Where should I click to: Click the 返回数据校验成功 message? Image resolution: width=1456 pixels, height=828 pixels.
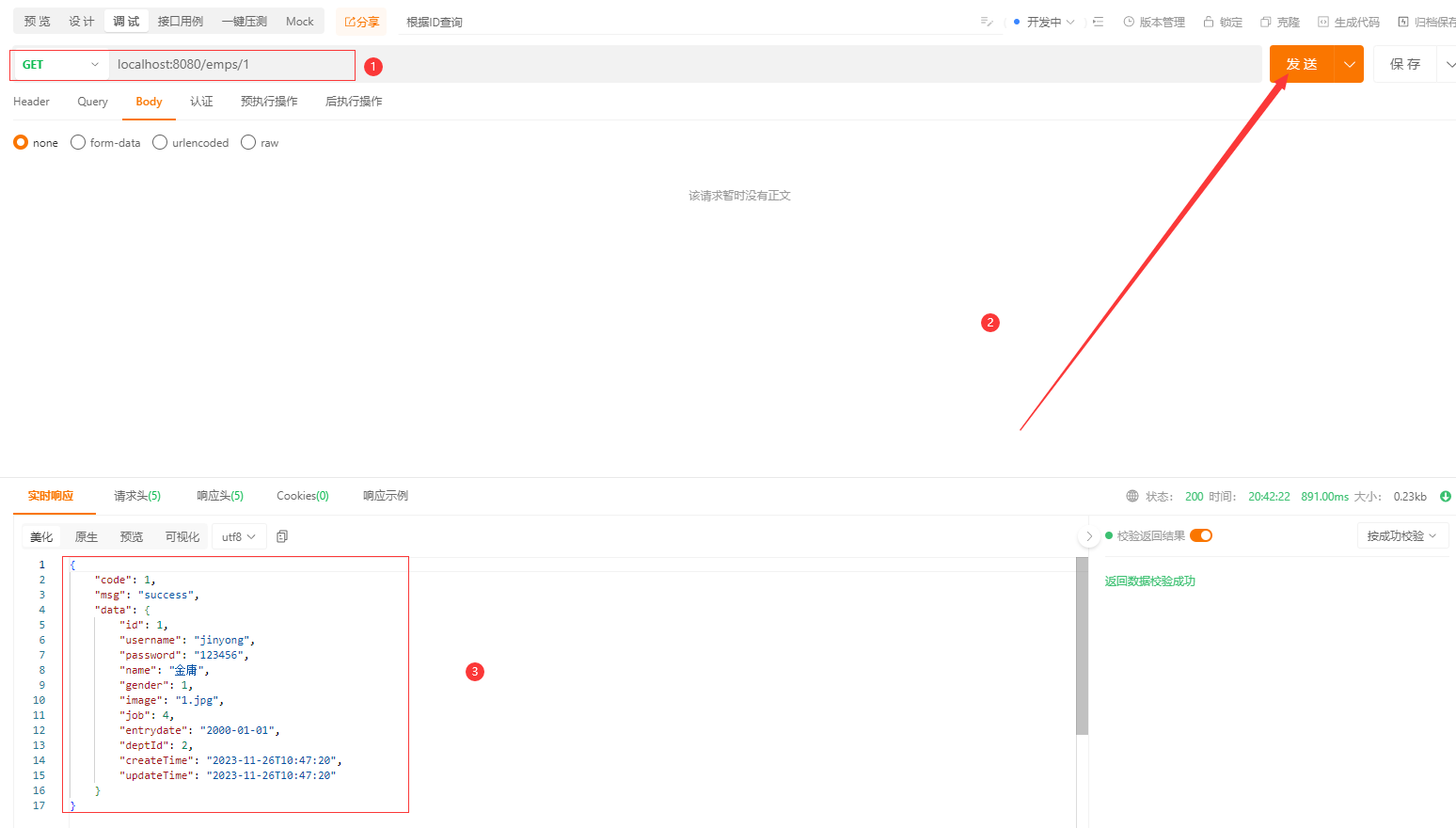[1150, 581]
